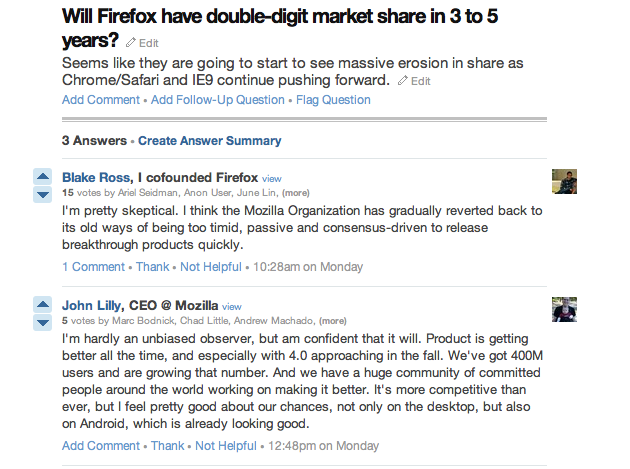
Task: Edit the question title
Action: 143,43
